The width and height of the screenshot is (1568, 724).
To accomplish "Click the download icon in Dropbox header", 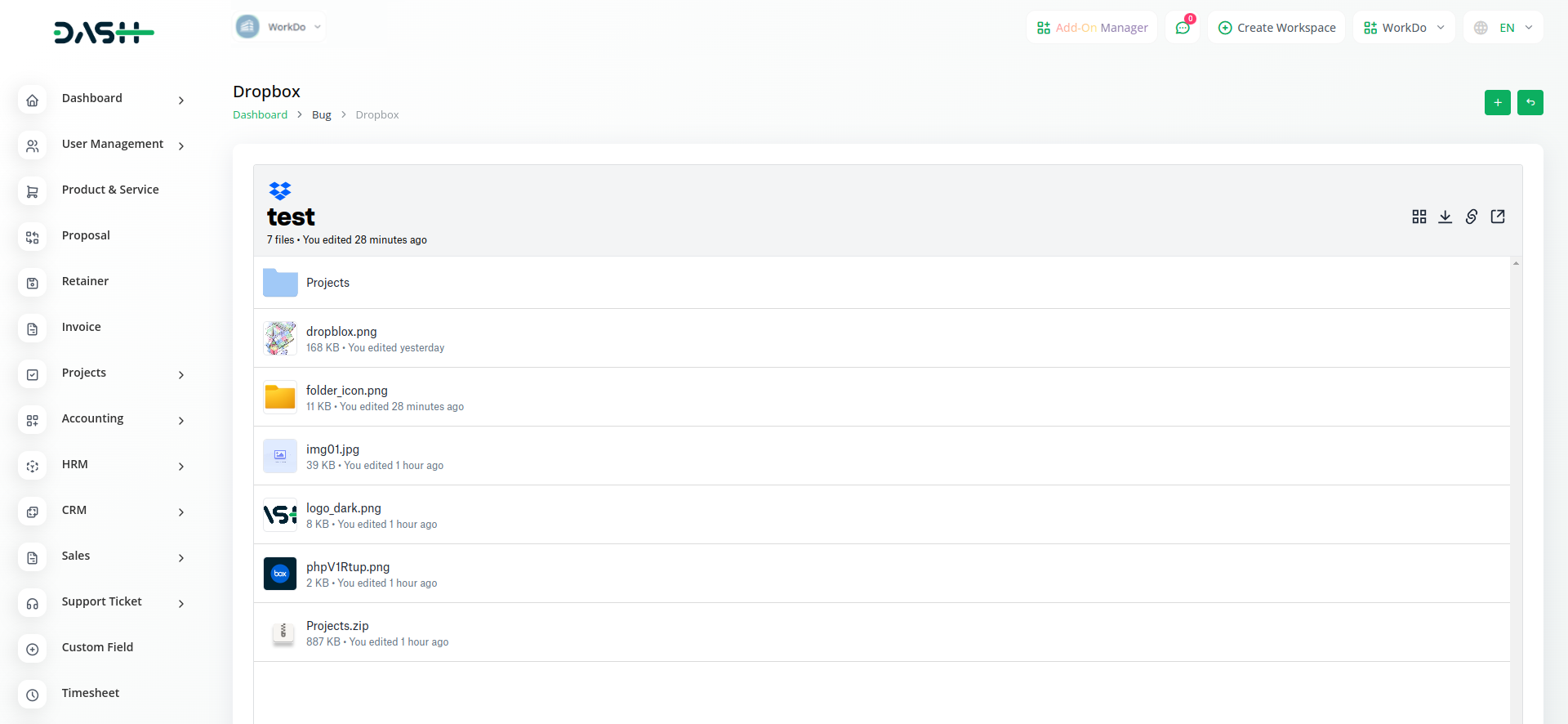I will pyautogui.click(x=1445, y=217).
